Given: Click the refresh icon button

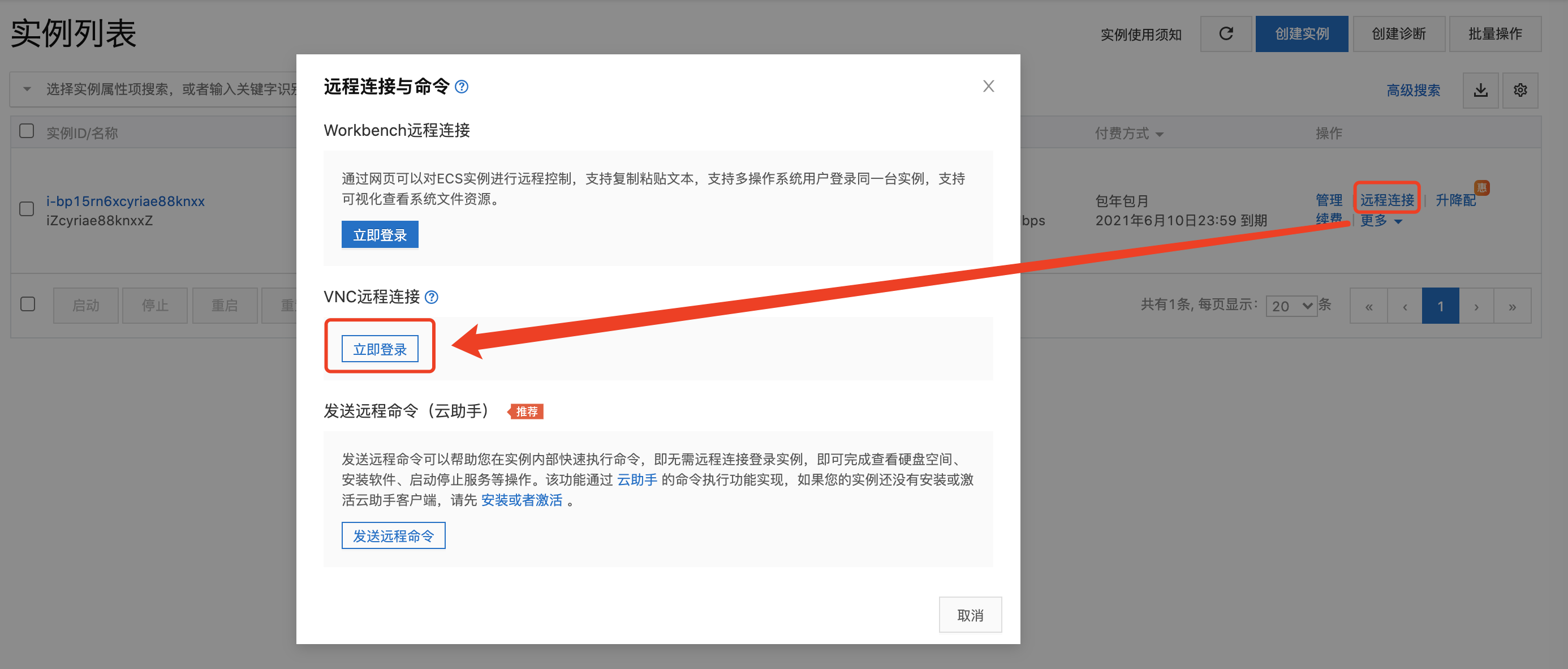Looking at the screenshot, I should click(1225, 34).
